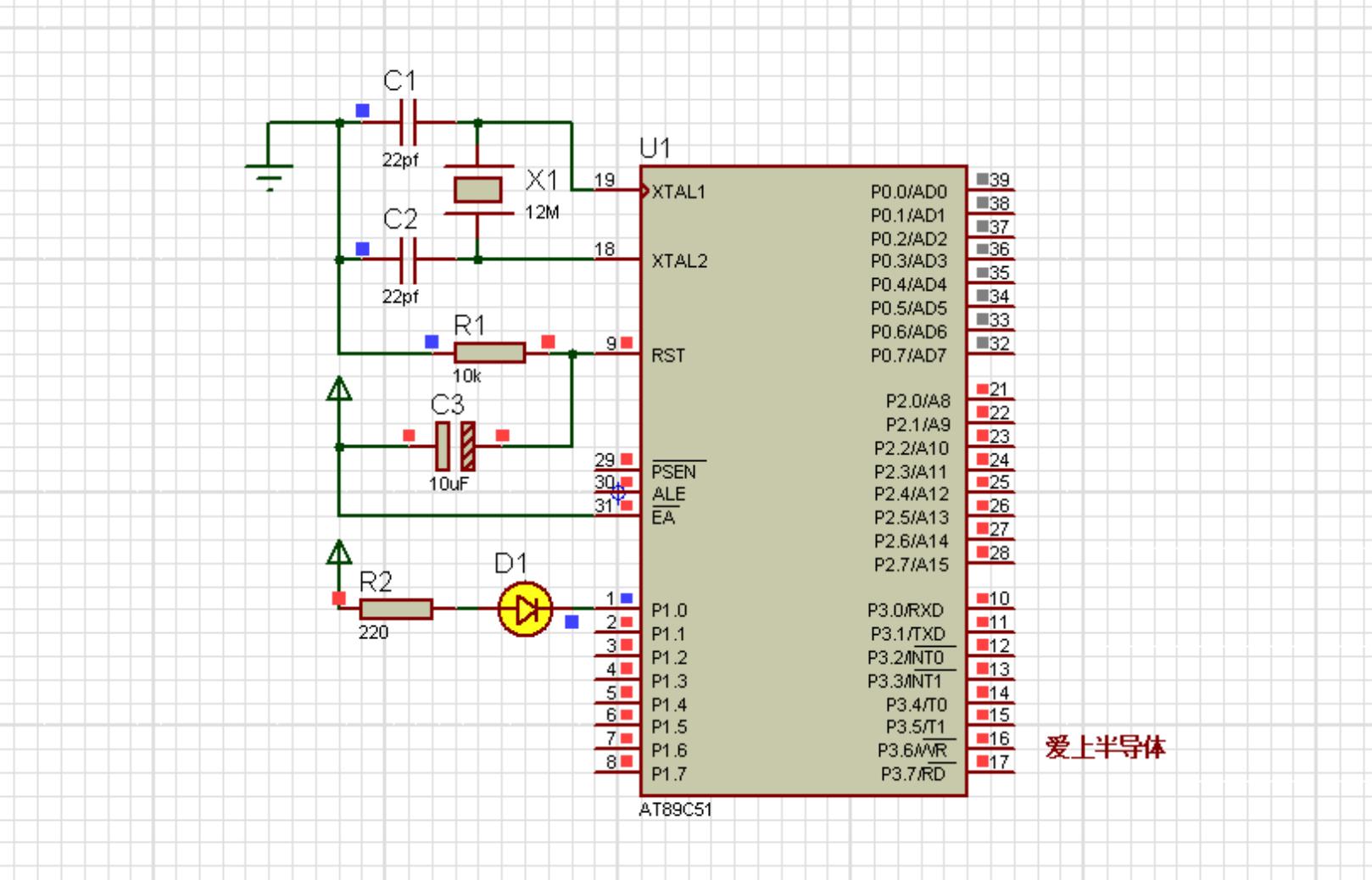This screenshot has width=1372, height=880.
Task: Click the power terminal wired to C3
Action: 339,389
